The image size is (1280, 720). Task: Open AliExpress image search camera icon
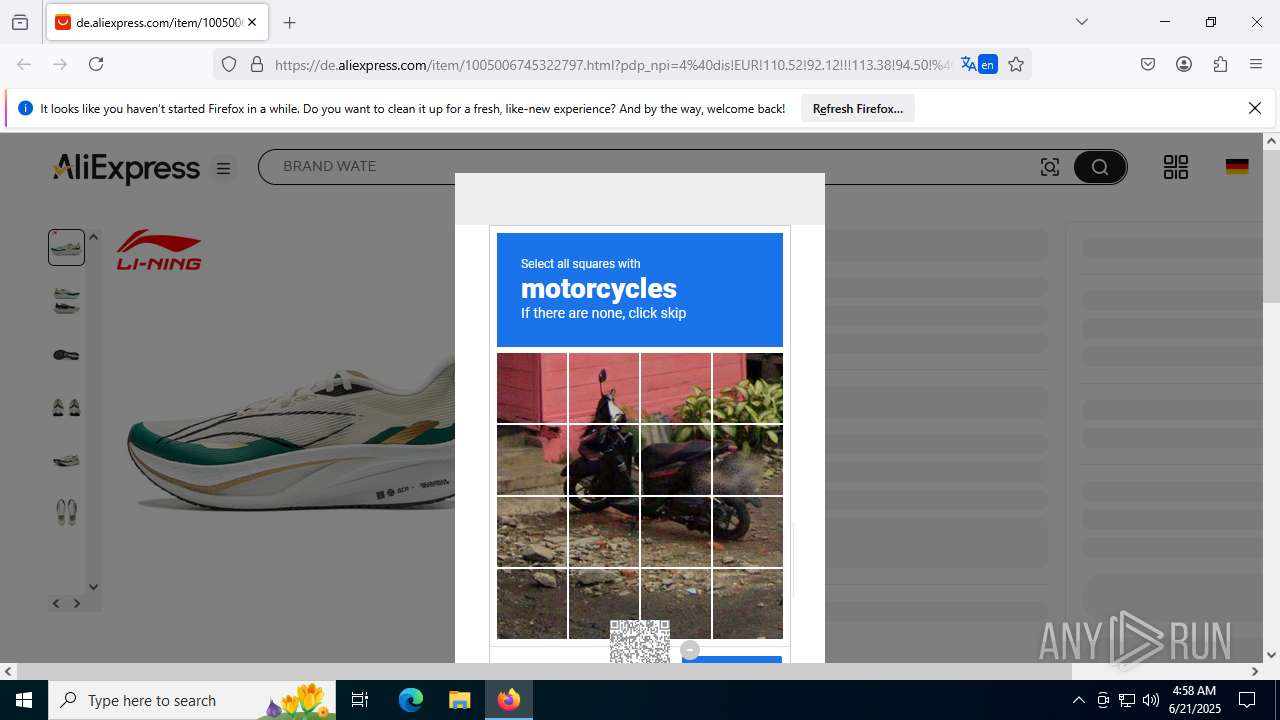click(1050, 167)
